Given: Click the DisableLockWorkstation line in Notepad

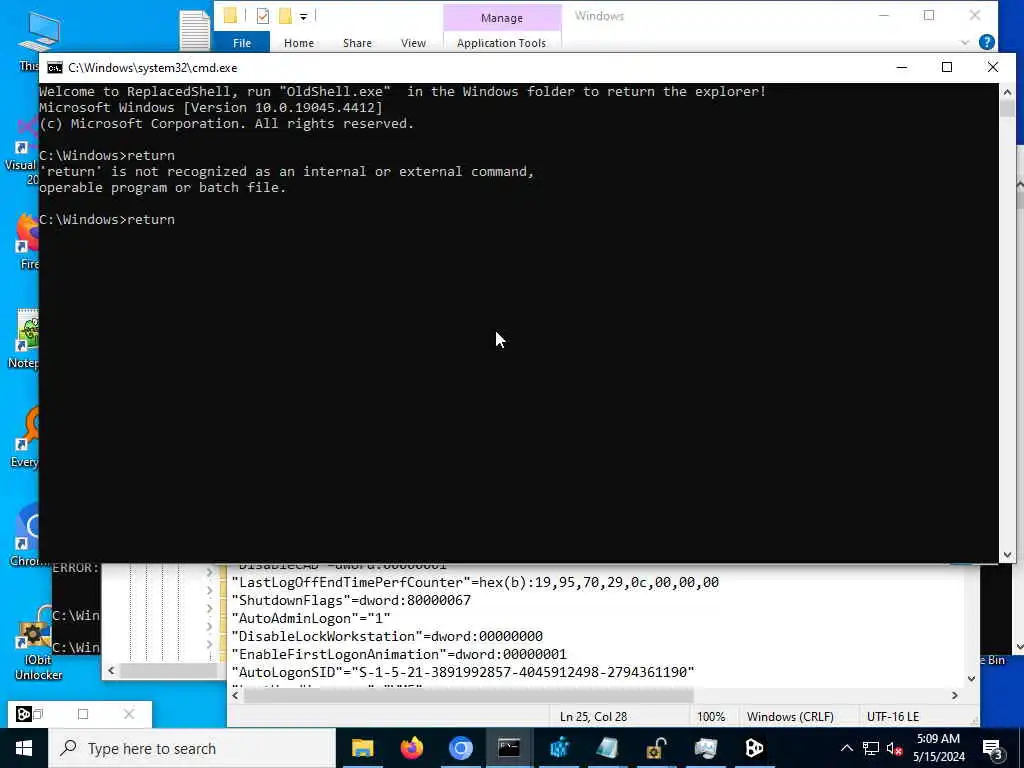Looking at the screenshot, I should 387,636.
